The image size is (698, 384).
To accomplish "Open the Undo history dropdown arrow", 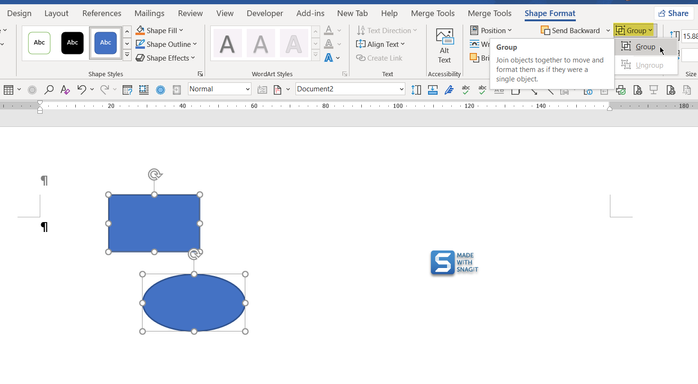I will (92, 89).
